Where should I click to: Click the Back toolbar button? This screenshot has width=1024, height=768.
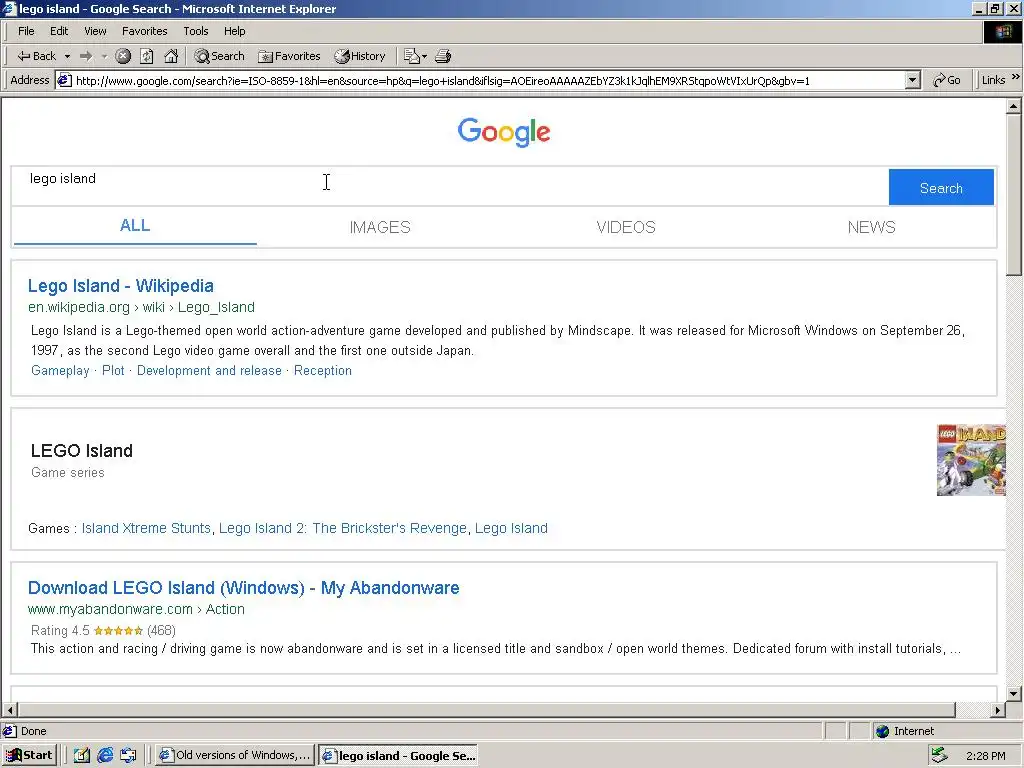(x=36, y=56)
